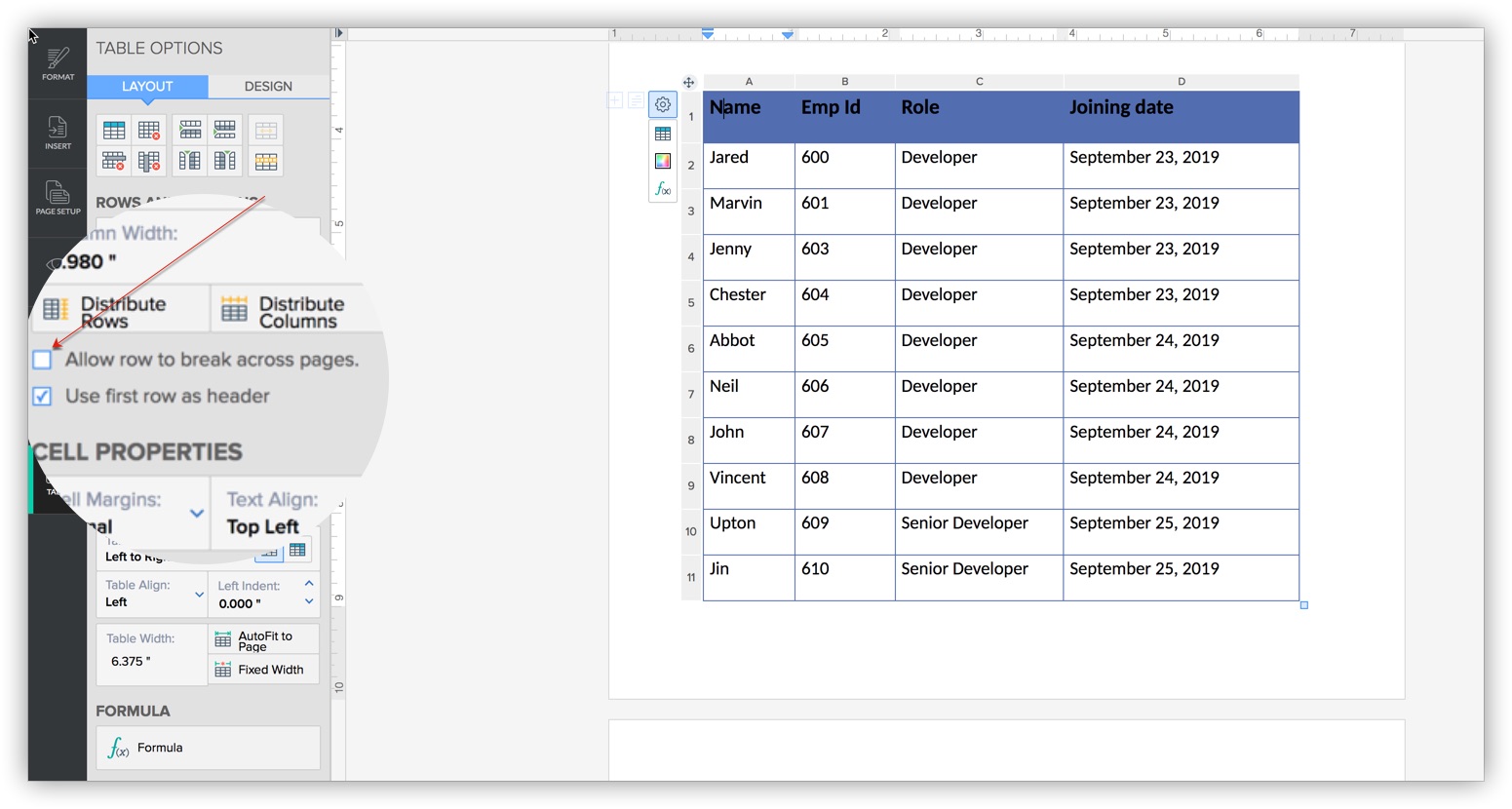Click the Role header cell
This screenshot has width=1512, height=809.
(x=979, y=117)
